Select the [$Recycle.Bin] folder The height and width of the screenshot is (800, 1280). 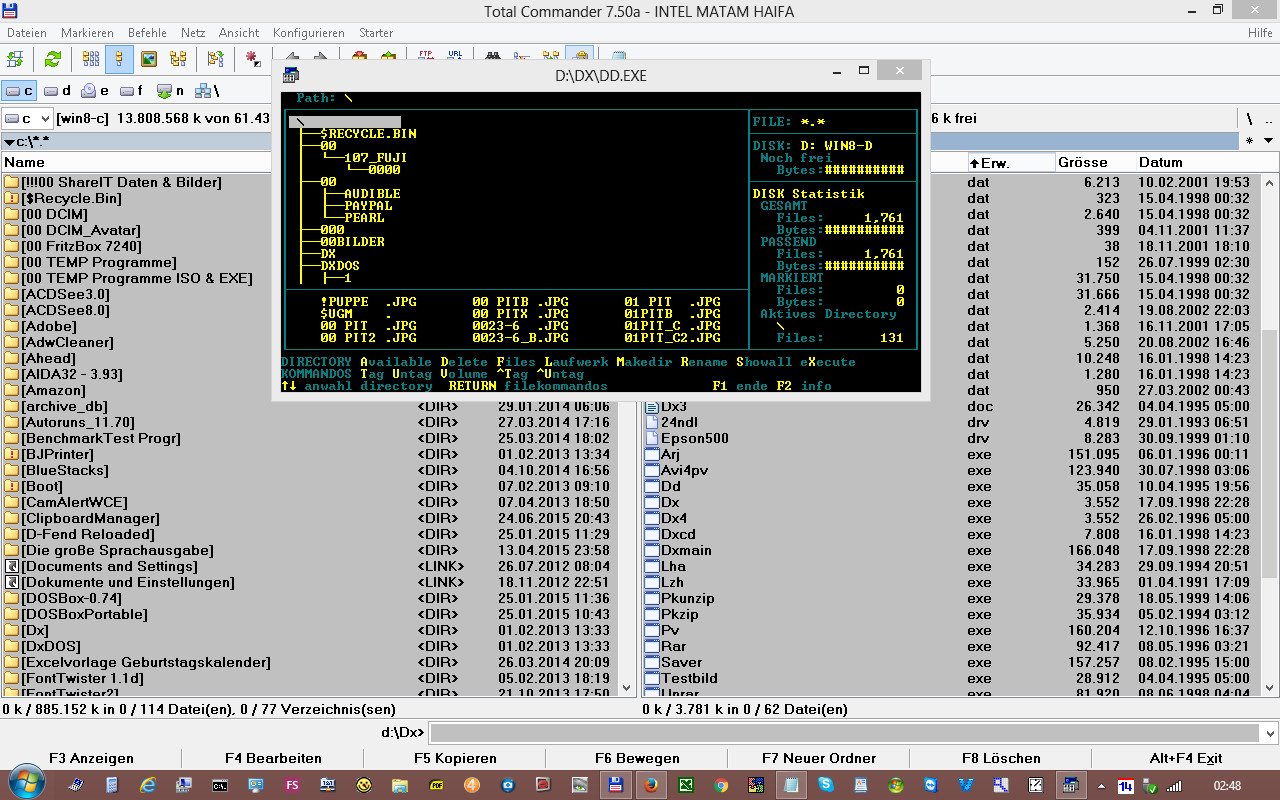[x=62, y=198]
